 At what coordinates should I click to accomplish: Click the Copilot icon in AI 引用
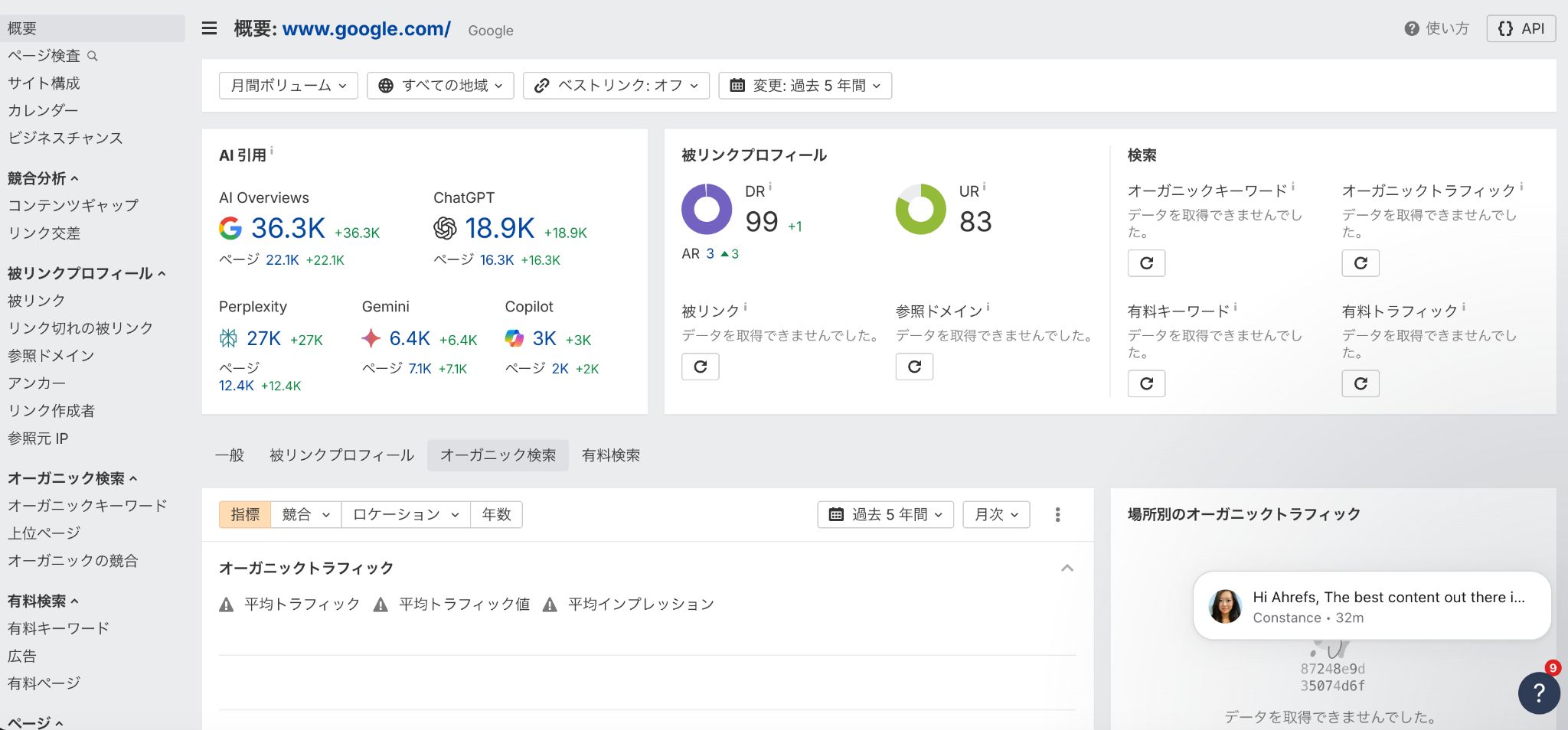click(515, 338)
